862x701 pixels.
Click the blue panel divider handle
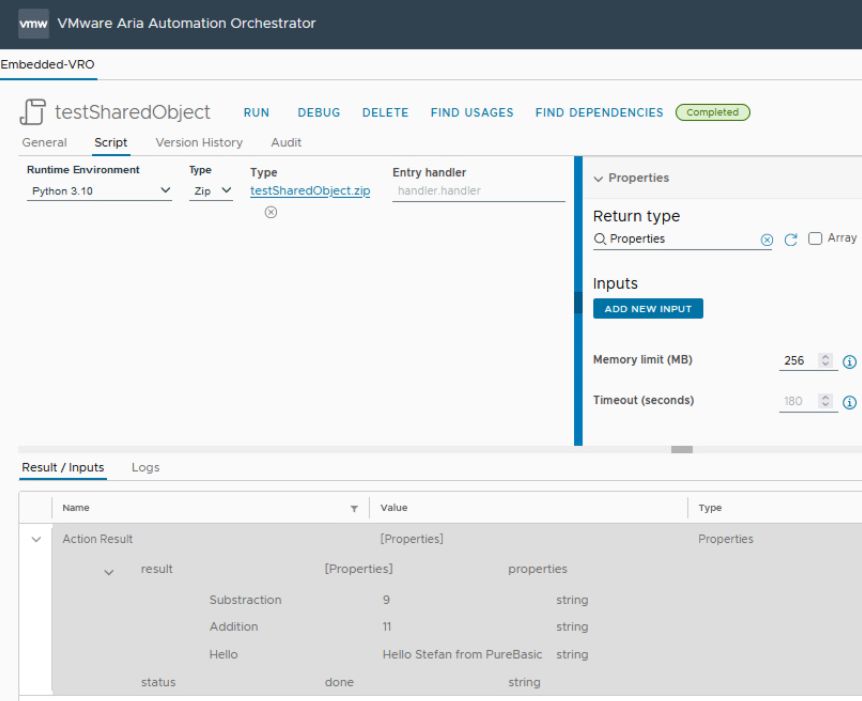(578, 301)
